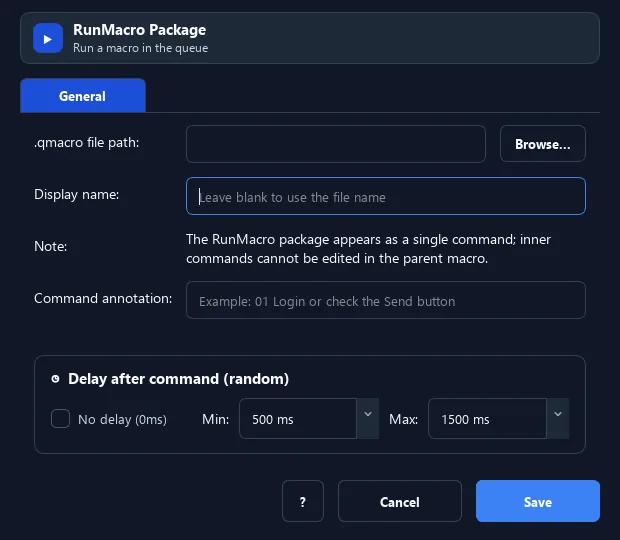
Task: Focus the Display name text field
Action: click(386, 196)
